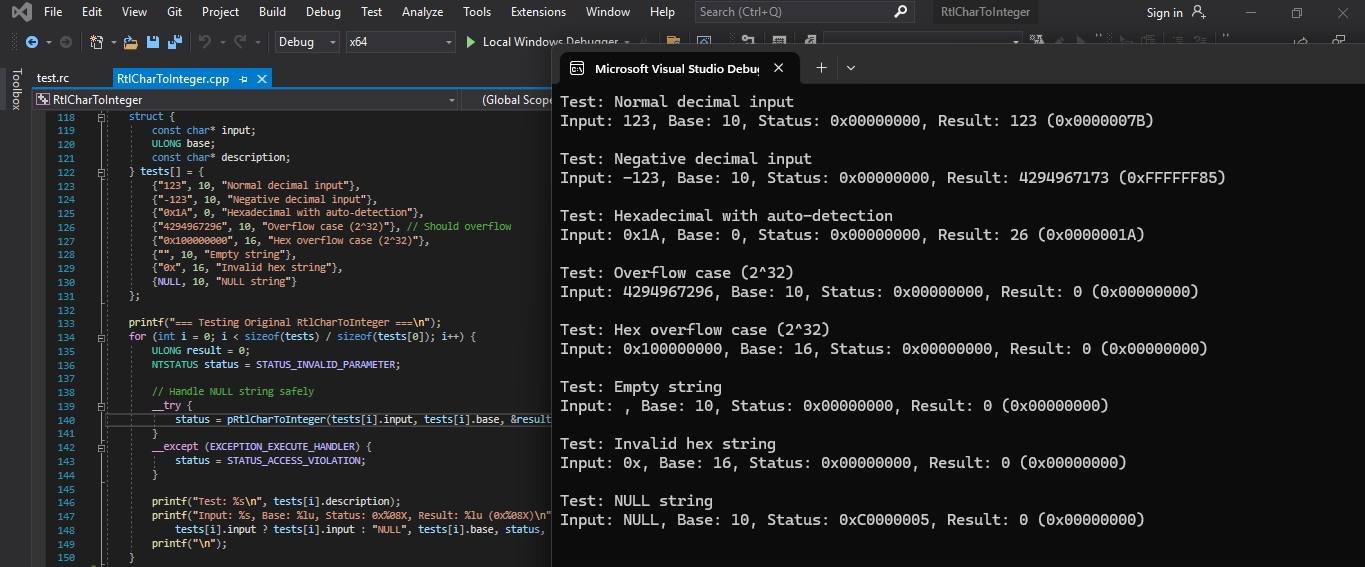Expand the RtlCharToInteger project scope dropdown
This screenshot has width=1365, height=567.
click(451, 100)
